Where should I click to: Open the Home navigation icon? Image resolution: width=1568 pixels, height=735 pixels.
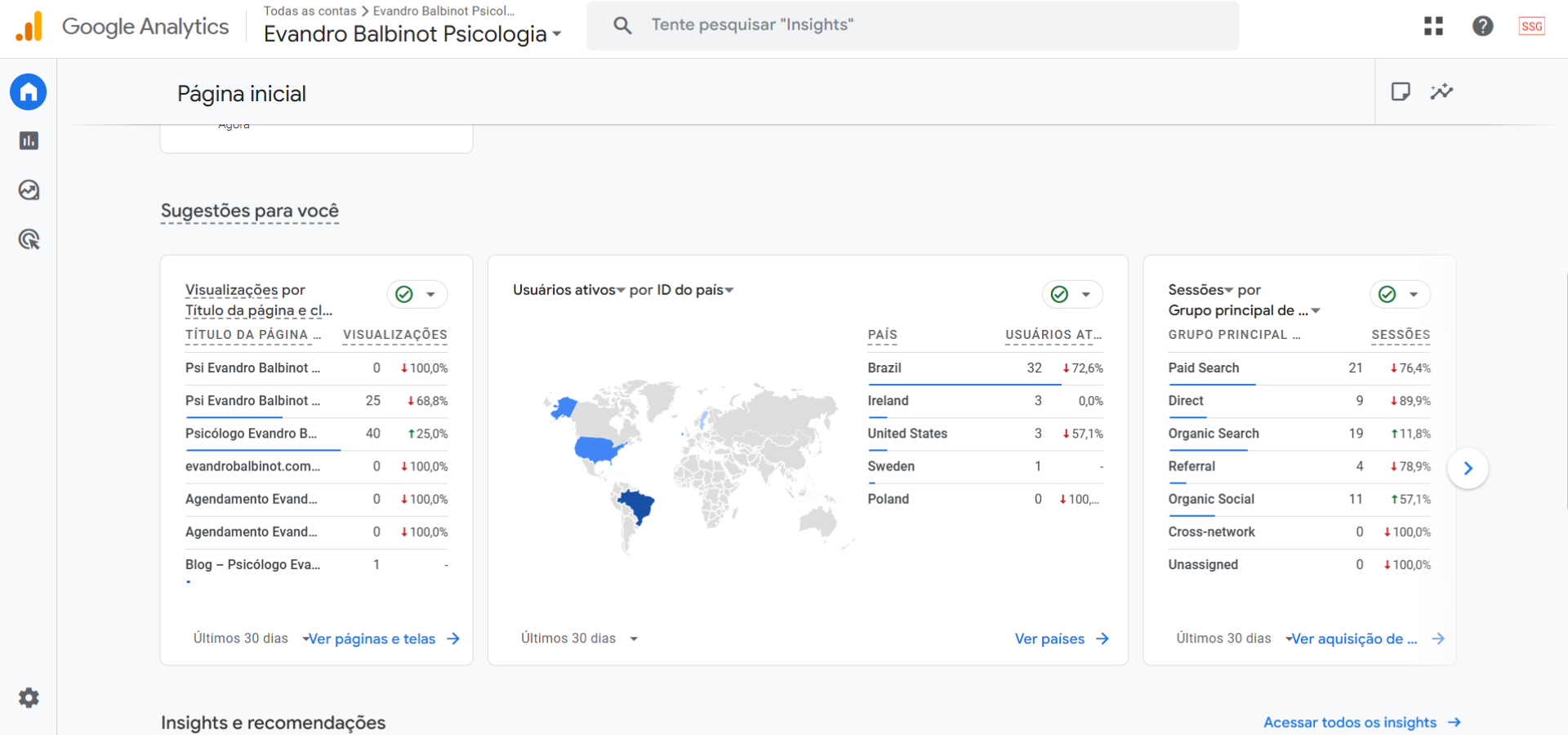(29, 91)
